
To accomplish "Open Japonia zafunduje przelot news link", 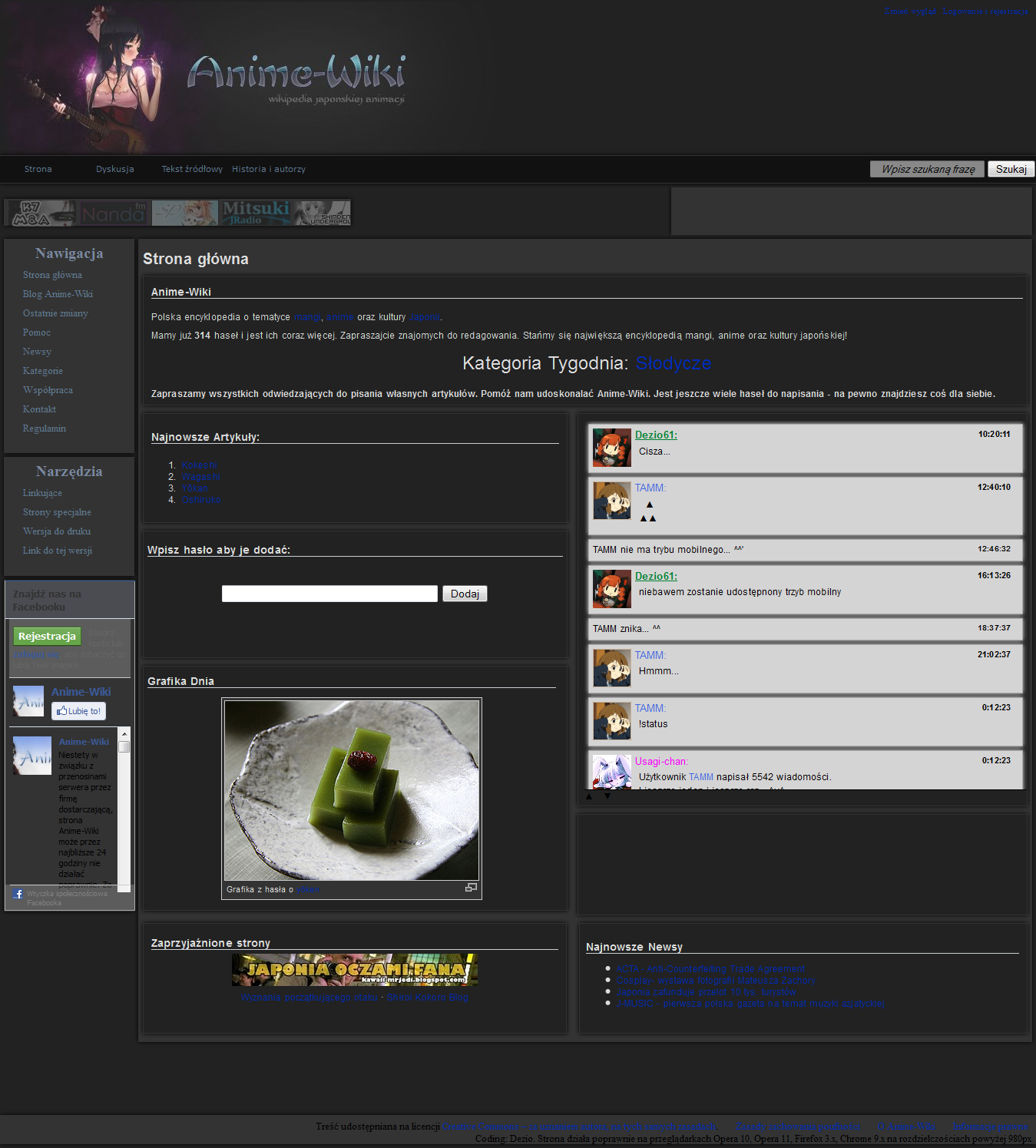I will (706, 992).
